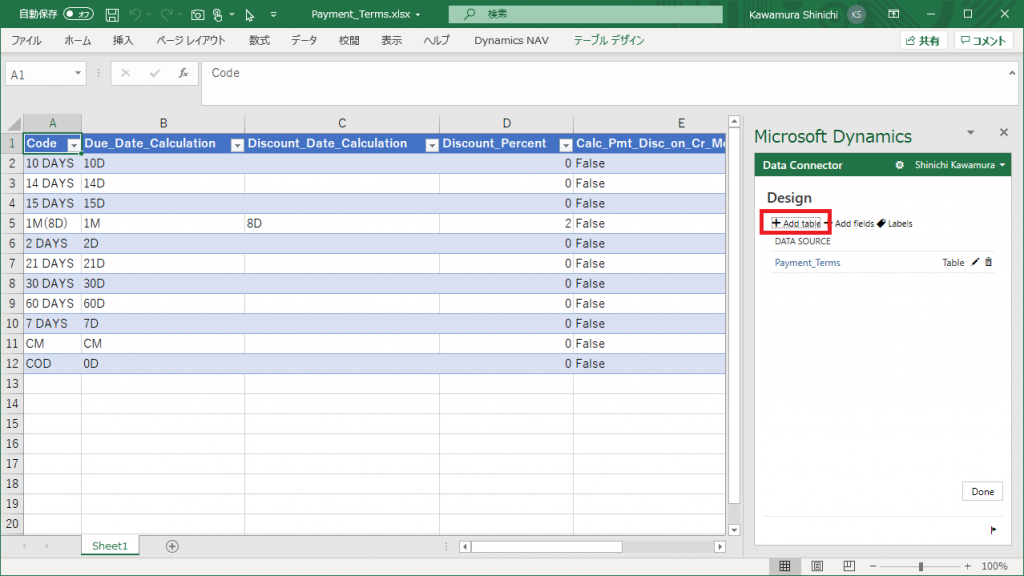Click the Save icon in title bar
The image size is (1024, 576).
pyautogui.click(x=112, y=14)
